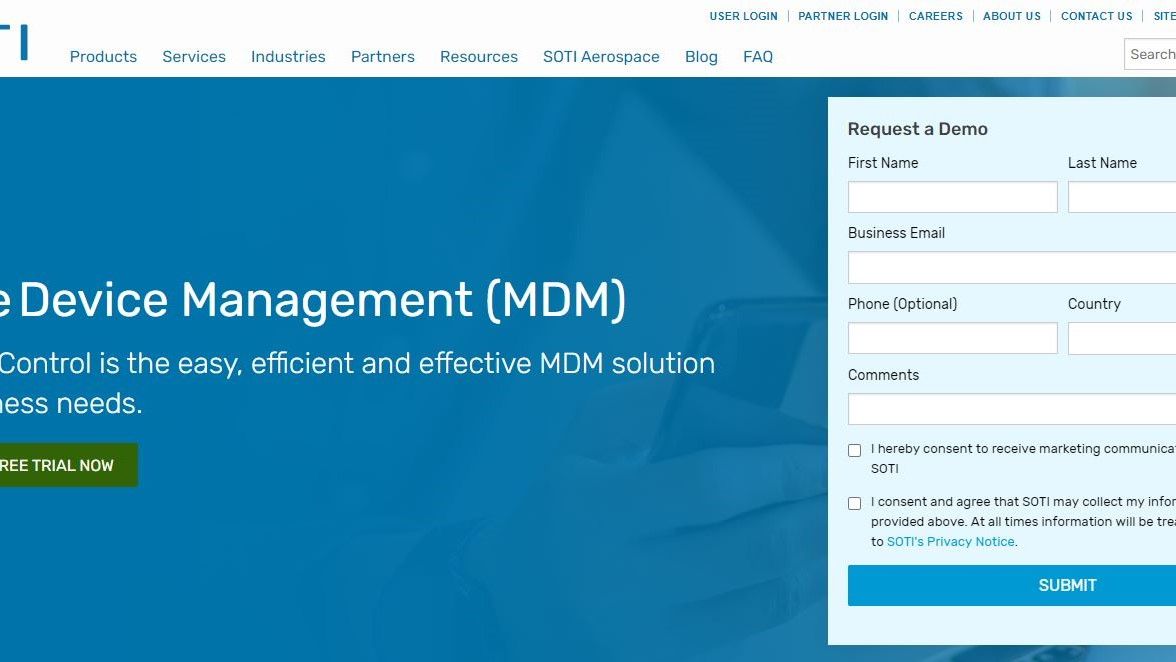Click the SOTI logo
This screenshot has width=1176, height=662.
(14, 41)
